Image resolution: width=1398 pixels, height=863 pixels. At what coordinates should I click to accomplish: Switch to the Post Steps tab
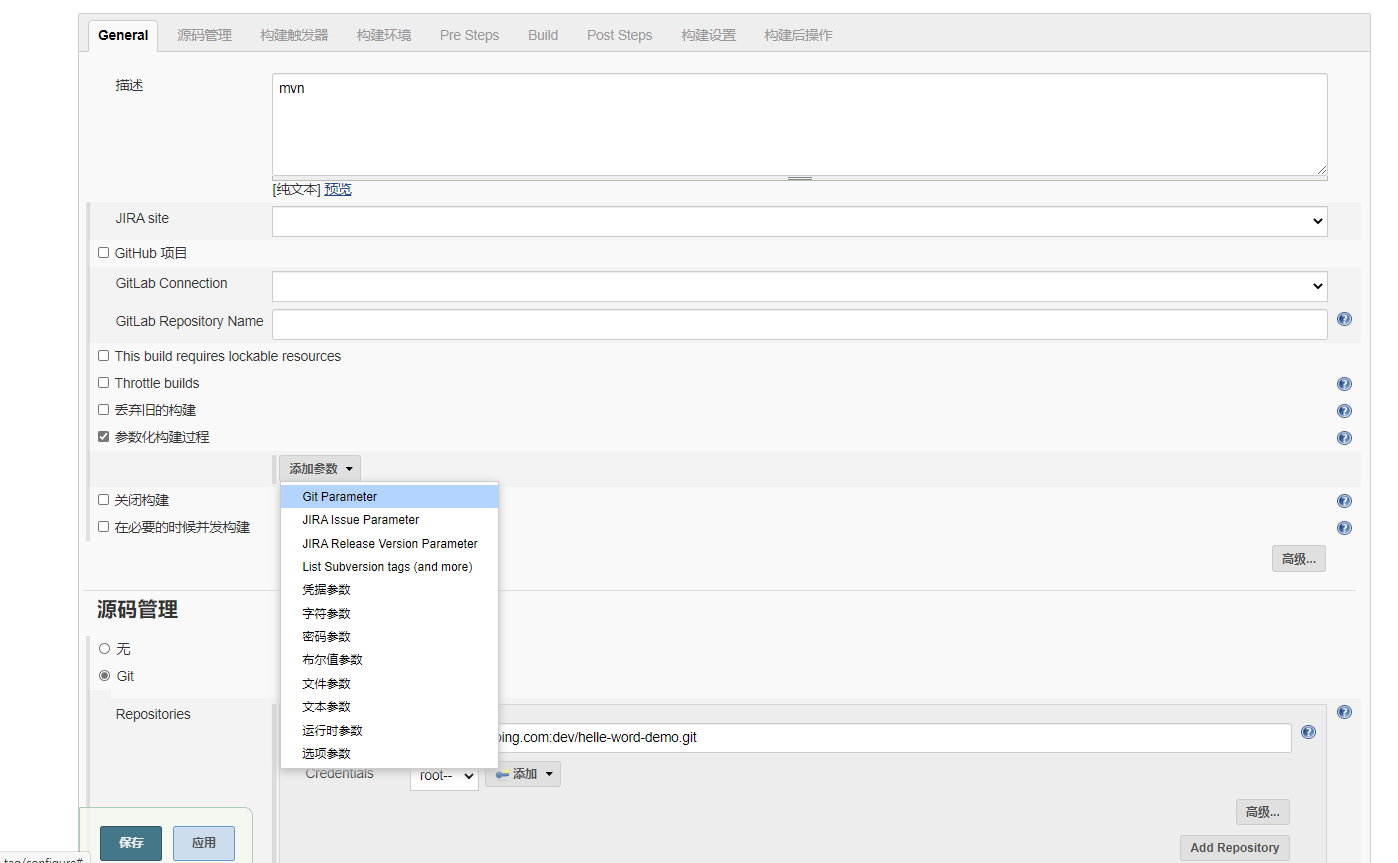click(619, 35)
